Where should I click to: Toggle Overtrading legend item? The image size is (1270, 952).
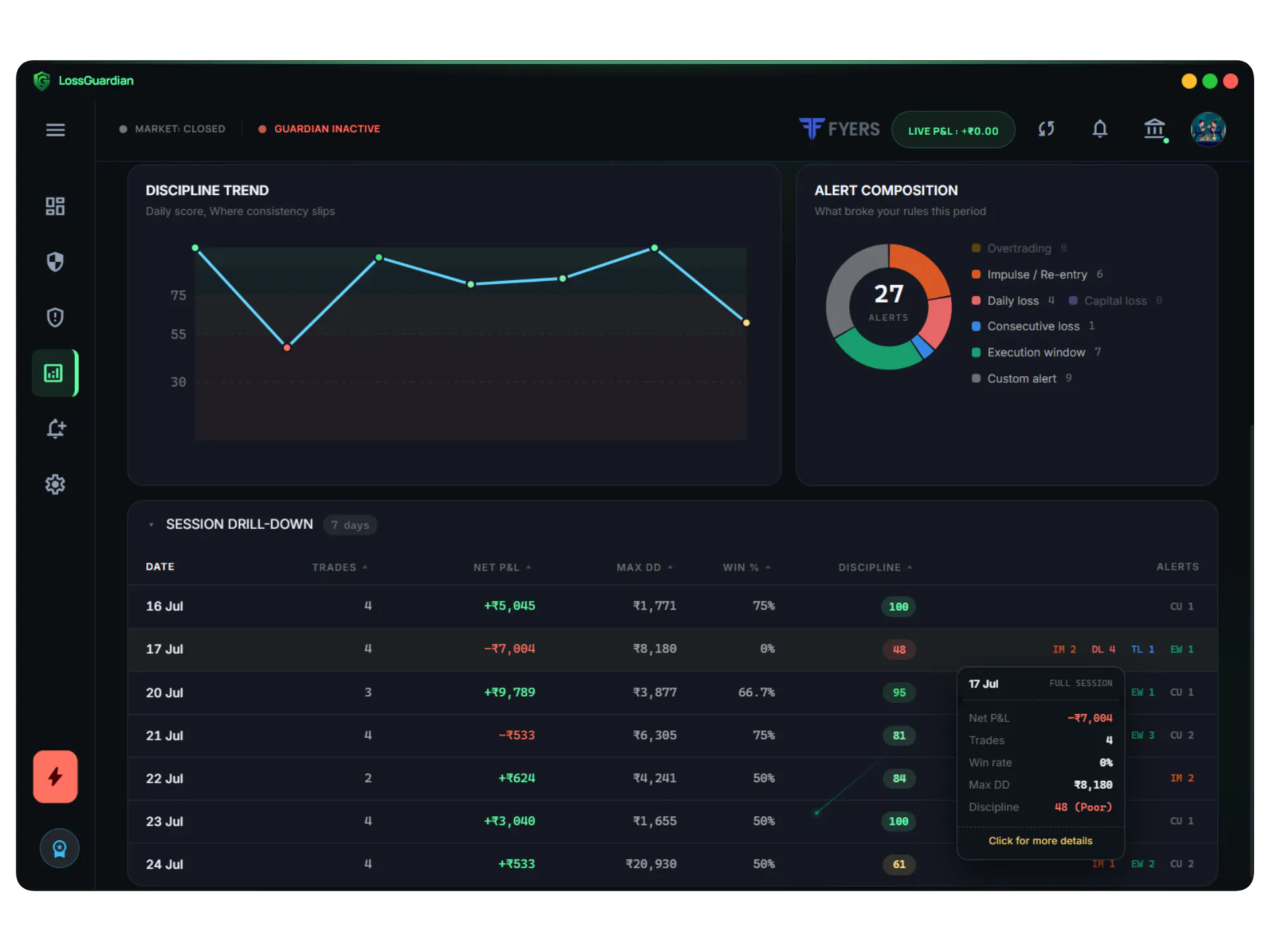coord(1019,249)
